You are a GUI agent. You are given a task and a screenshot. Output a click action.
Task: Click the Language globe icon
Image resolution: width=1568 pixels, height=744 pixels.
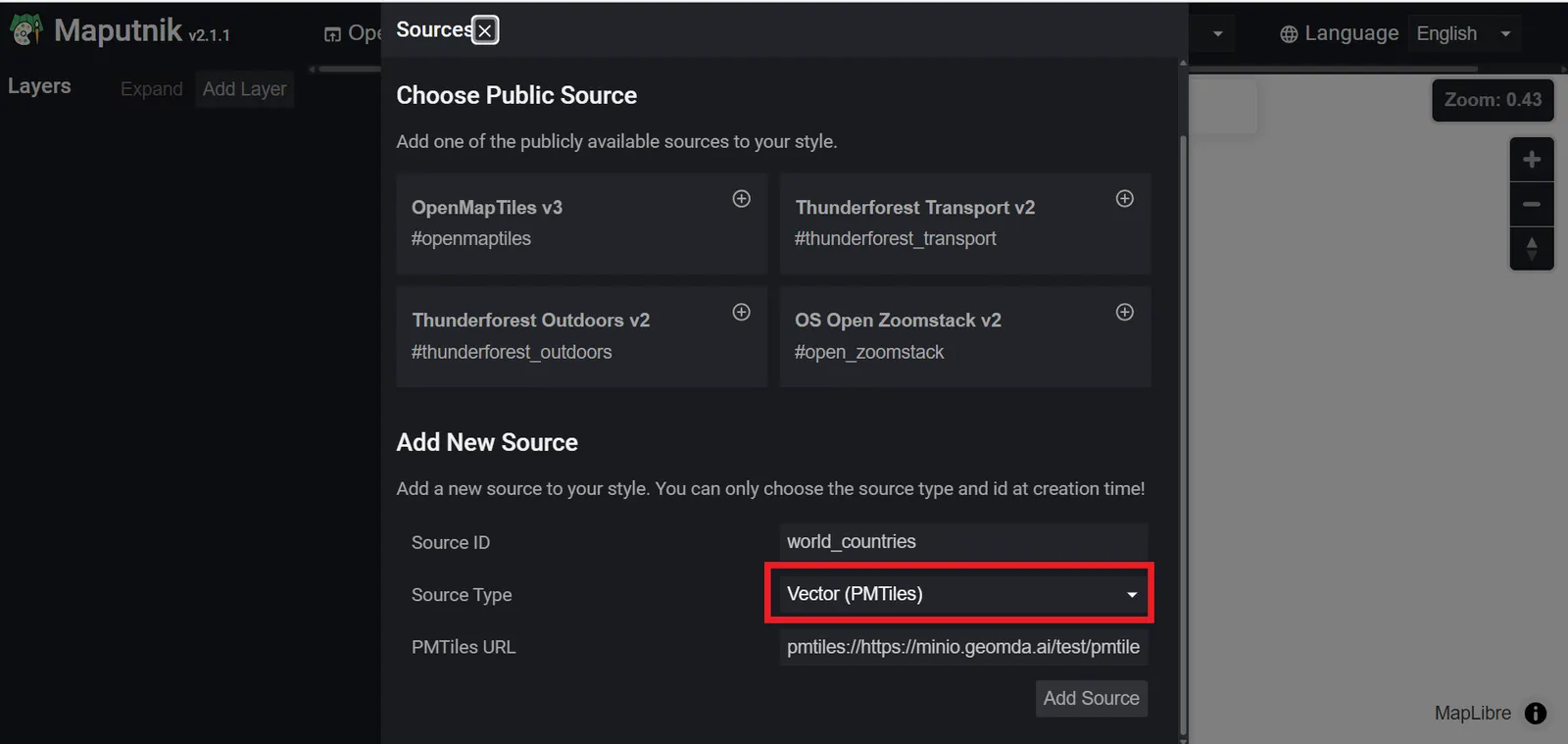[x=1289, y=34]
